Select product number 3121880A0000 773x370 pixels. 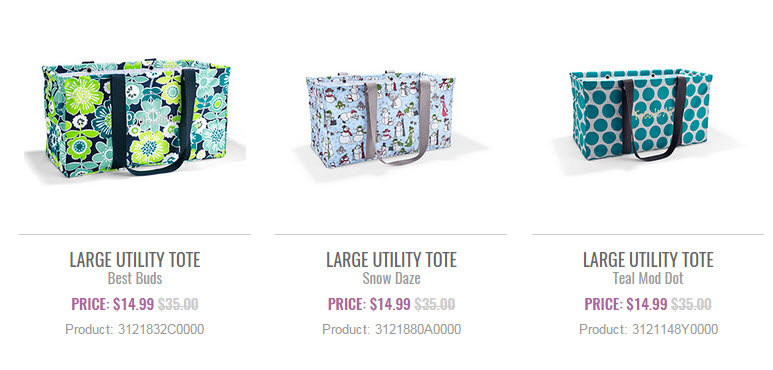click(418, 329)
